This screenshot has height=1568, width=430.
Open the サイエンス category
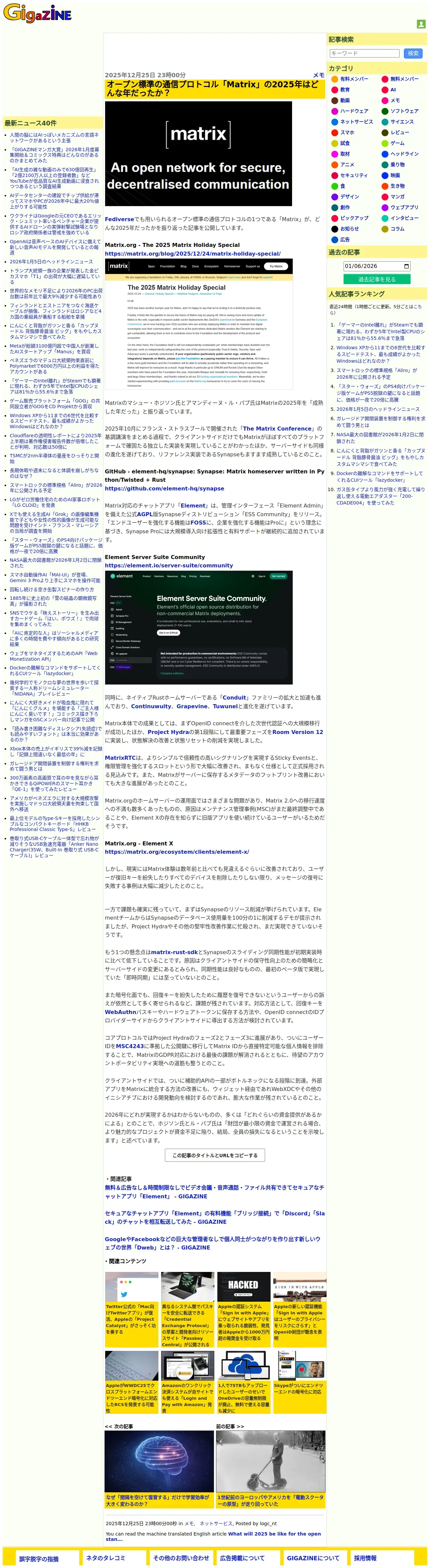pyautogui.click(x=402, y=122)
